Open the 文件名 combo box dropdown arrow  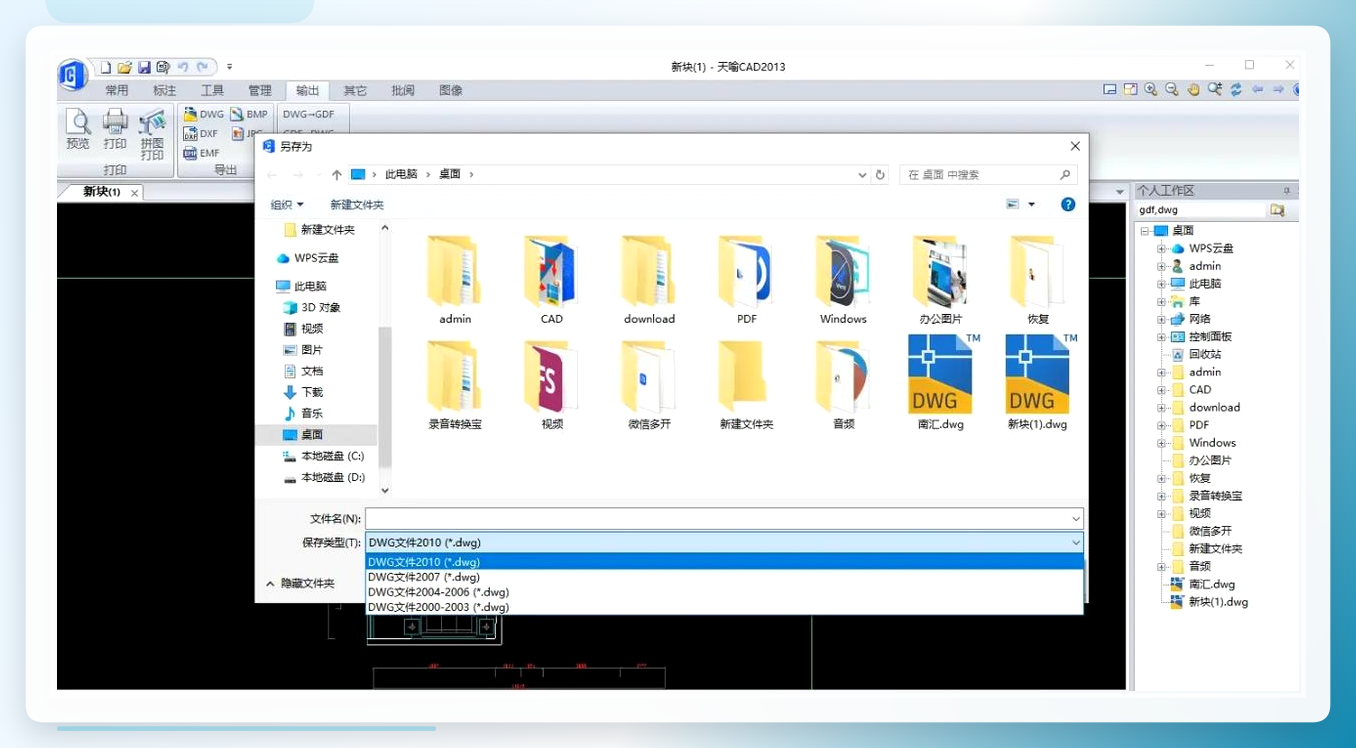[x=1076, y=519]
